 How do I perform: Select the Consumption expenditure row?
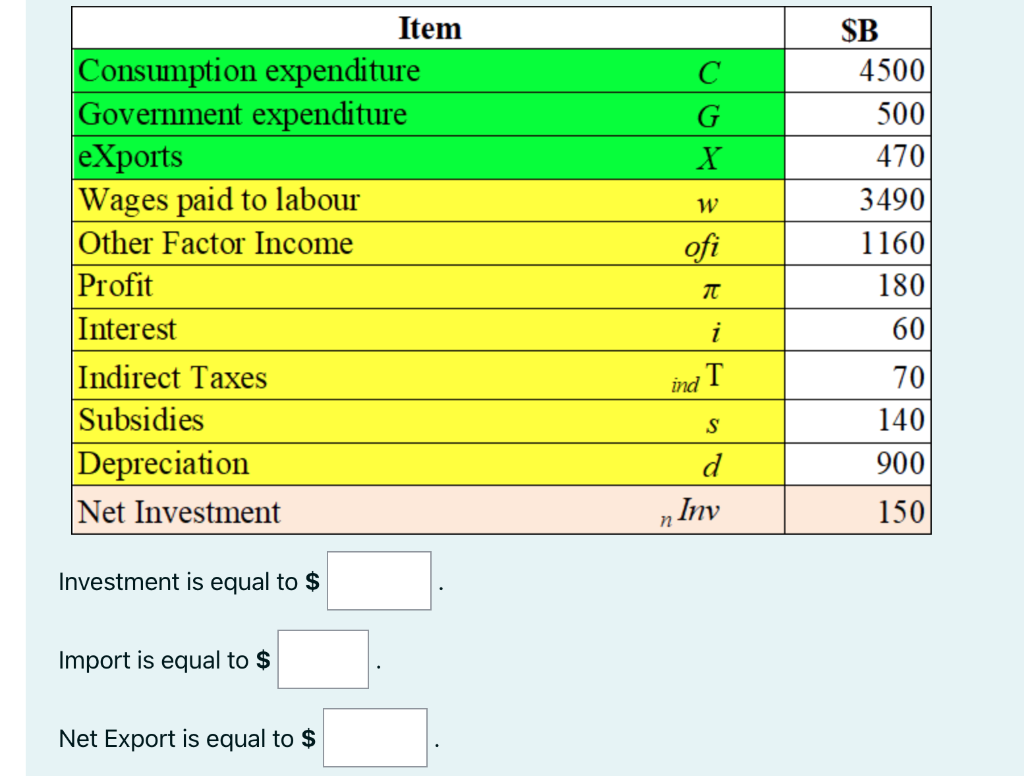click(300, 71)
